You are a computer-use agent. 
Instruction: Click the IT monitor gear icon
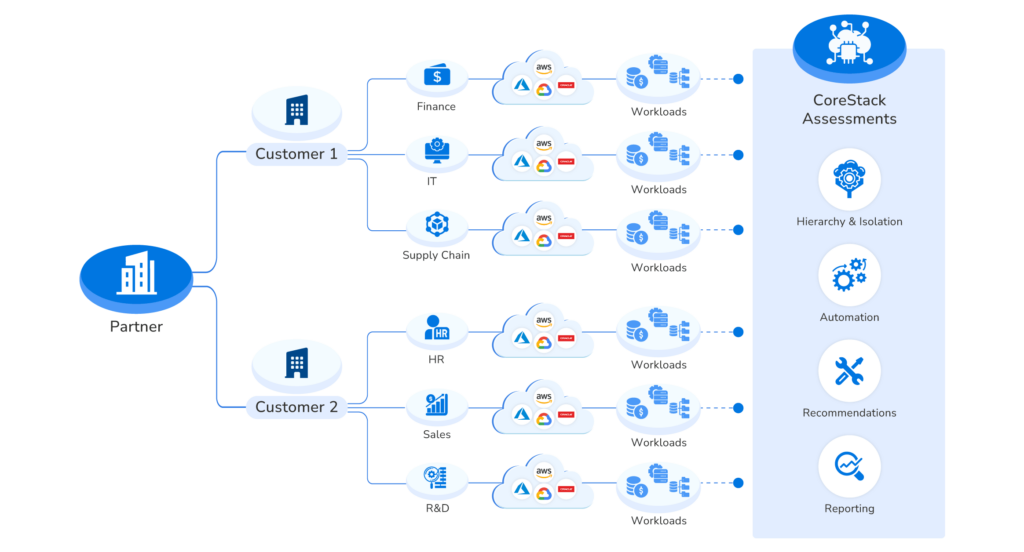[x=437, y=151]
